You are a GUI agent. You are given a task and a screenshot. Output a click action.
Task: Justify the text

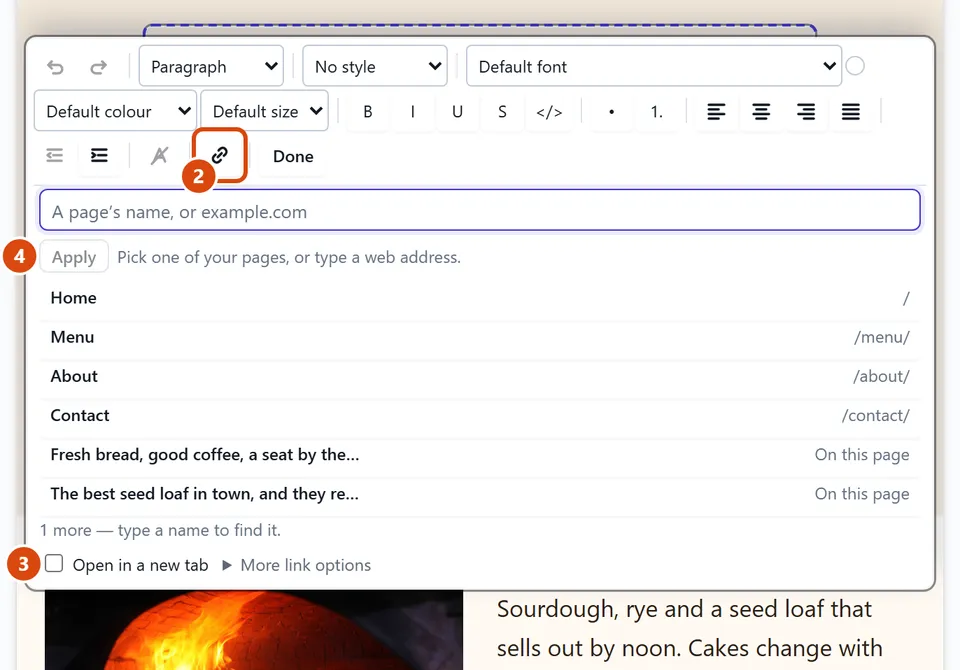click(x=850, y=111)
